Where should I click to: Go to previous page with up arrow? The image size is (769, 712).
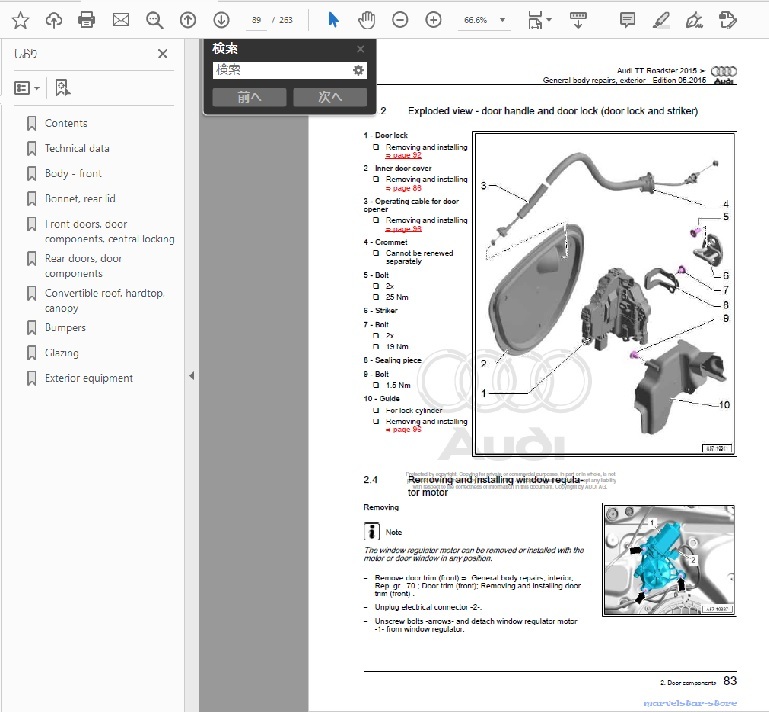pyautogui.click(x=188, y=20)
